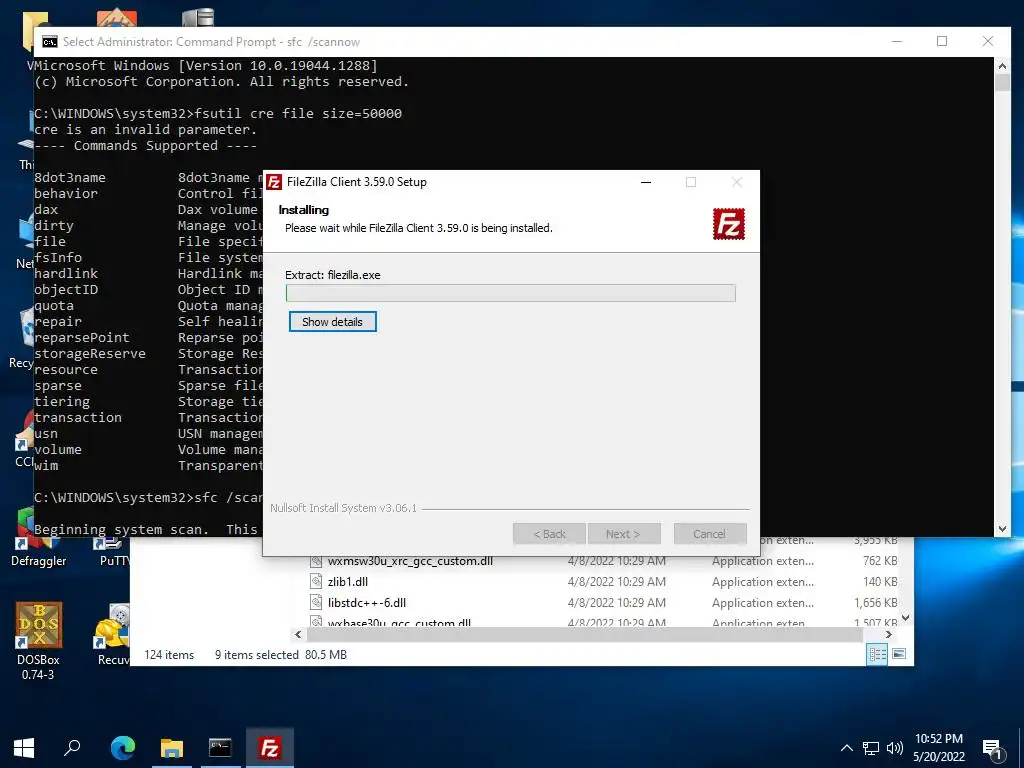Viewport: 1024px width, 768px height.
Task: Click Explorer horizontal scrollbar left arrow
Action: pos(298,634)
